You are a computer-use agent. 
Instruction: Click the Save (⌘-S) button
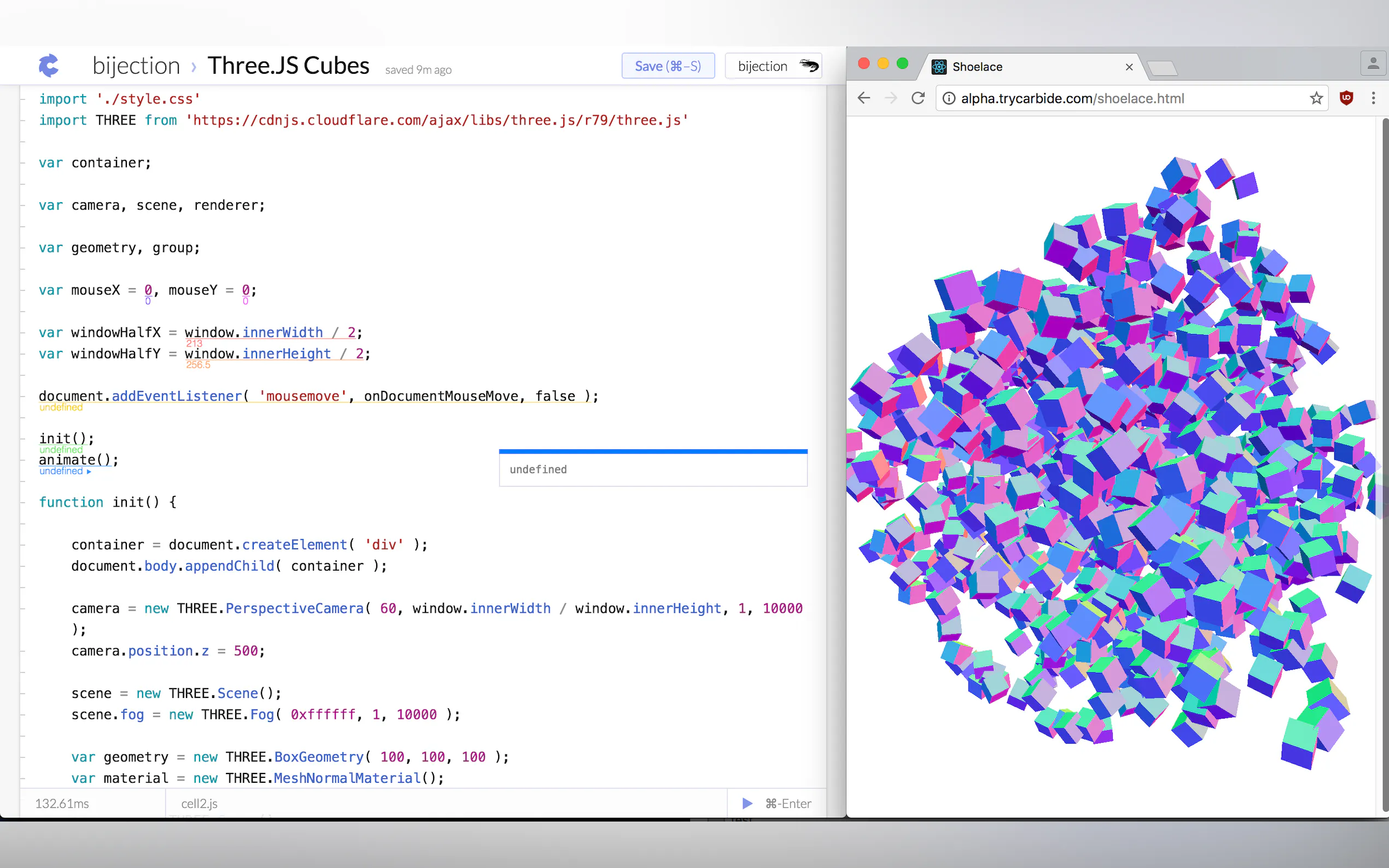pos(668,66)
